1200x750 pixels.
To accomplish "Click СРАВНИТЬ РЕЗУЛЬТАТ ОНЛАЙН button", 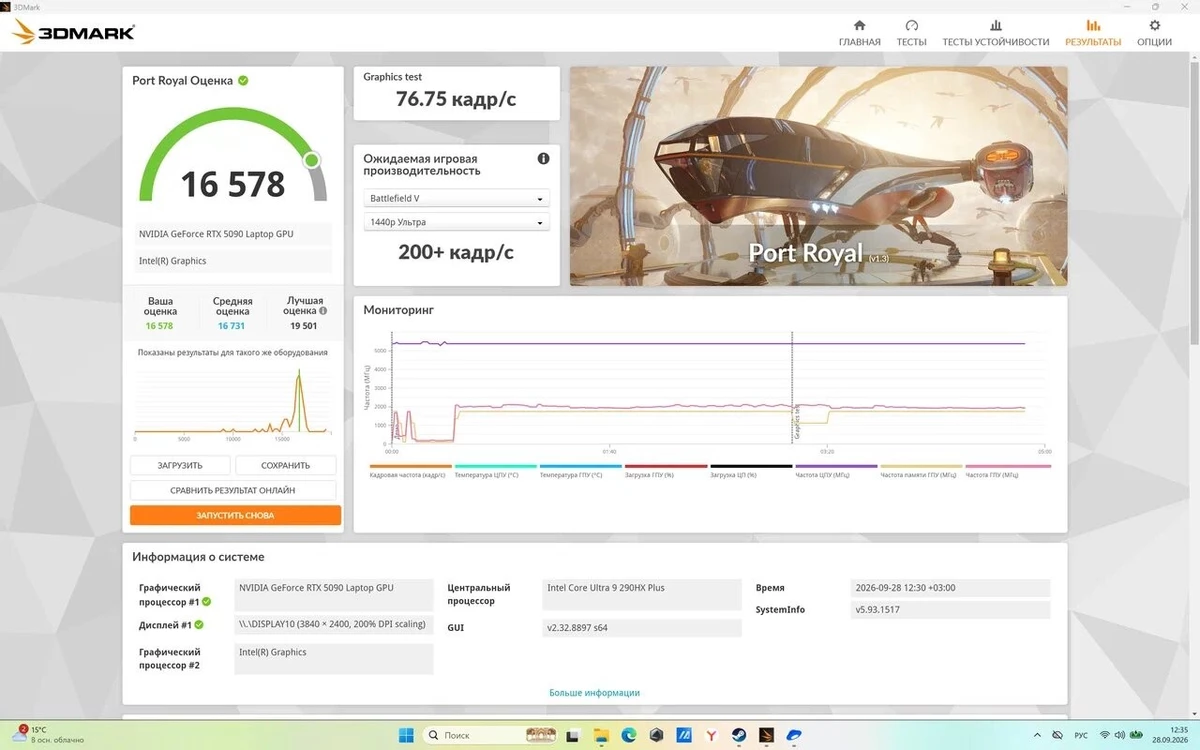I will pos(233,490).
